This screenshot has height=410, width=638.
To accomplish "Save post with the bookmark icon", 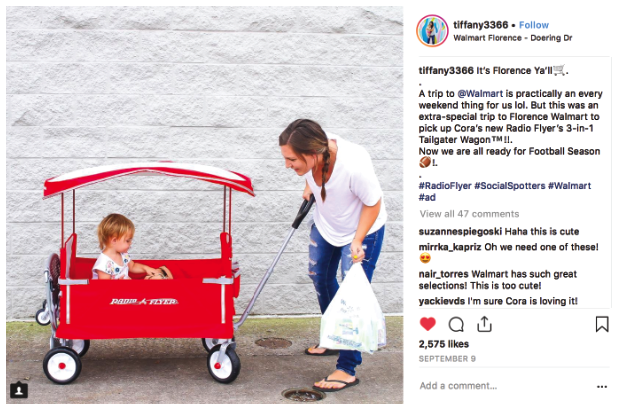I will pos(602,324).
